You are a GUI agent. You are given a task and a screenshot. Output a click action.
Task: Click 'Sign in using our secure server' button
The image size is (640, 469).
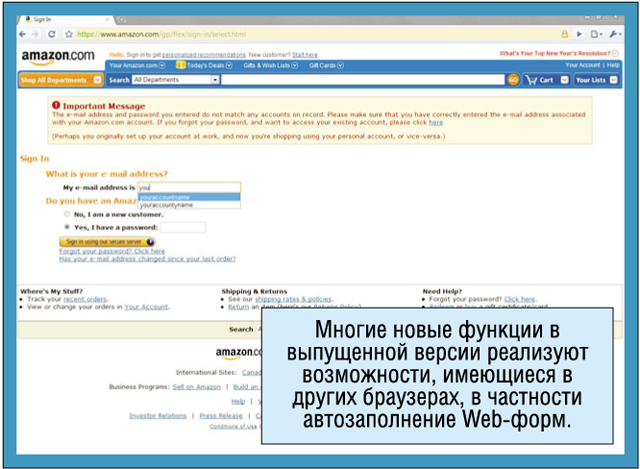tap(107, 242)
